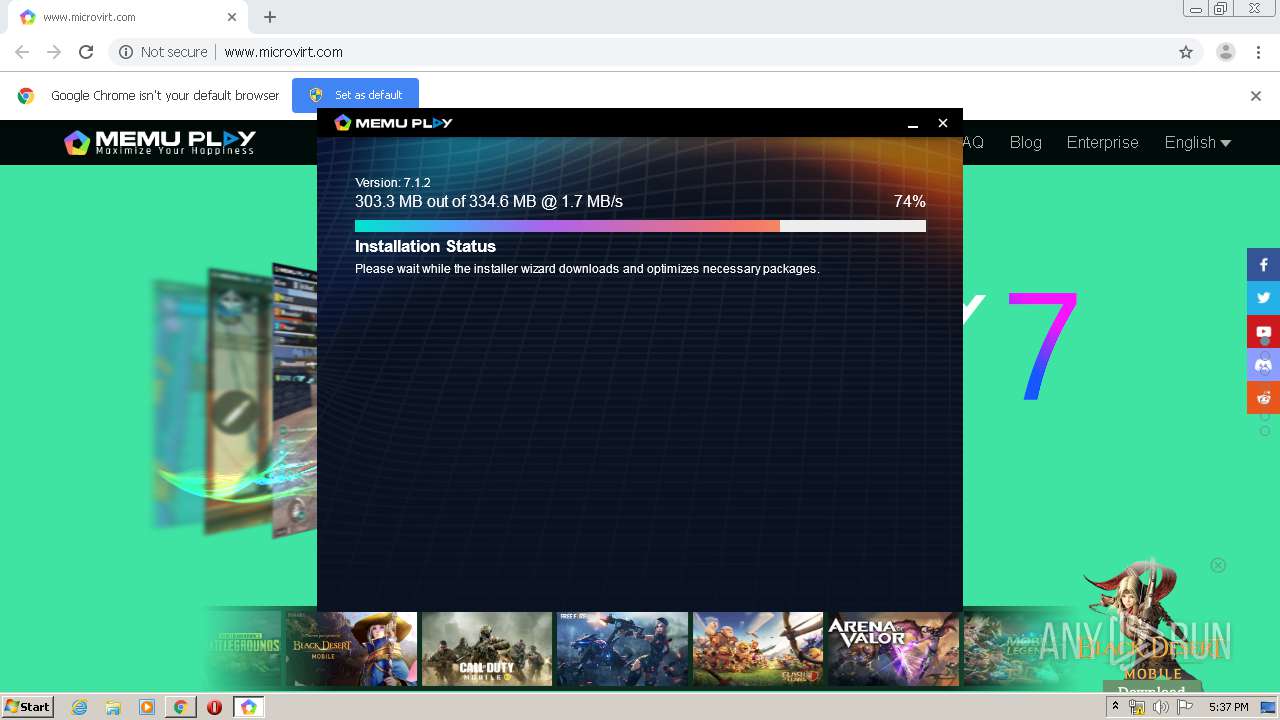Switch to Chrome in the taskbar
The height and width of the screenshot is (720, 1280).
pyautogui.click(x=180, y=707)
